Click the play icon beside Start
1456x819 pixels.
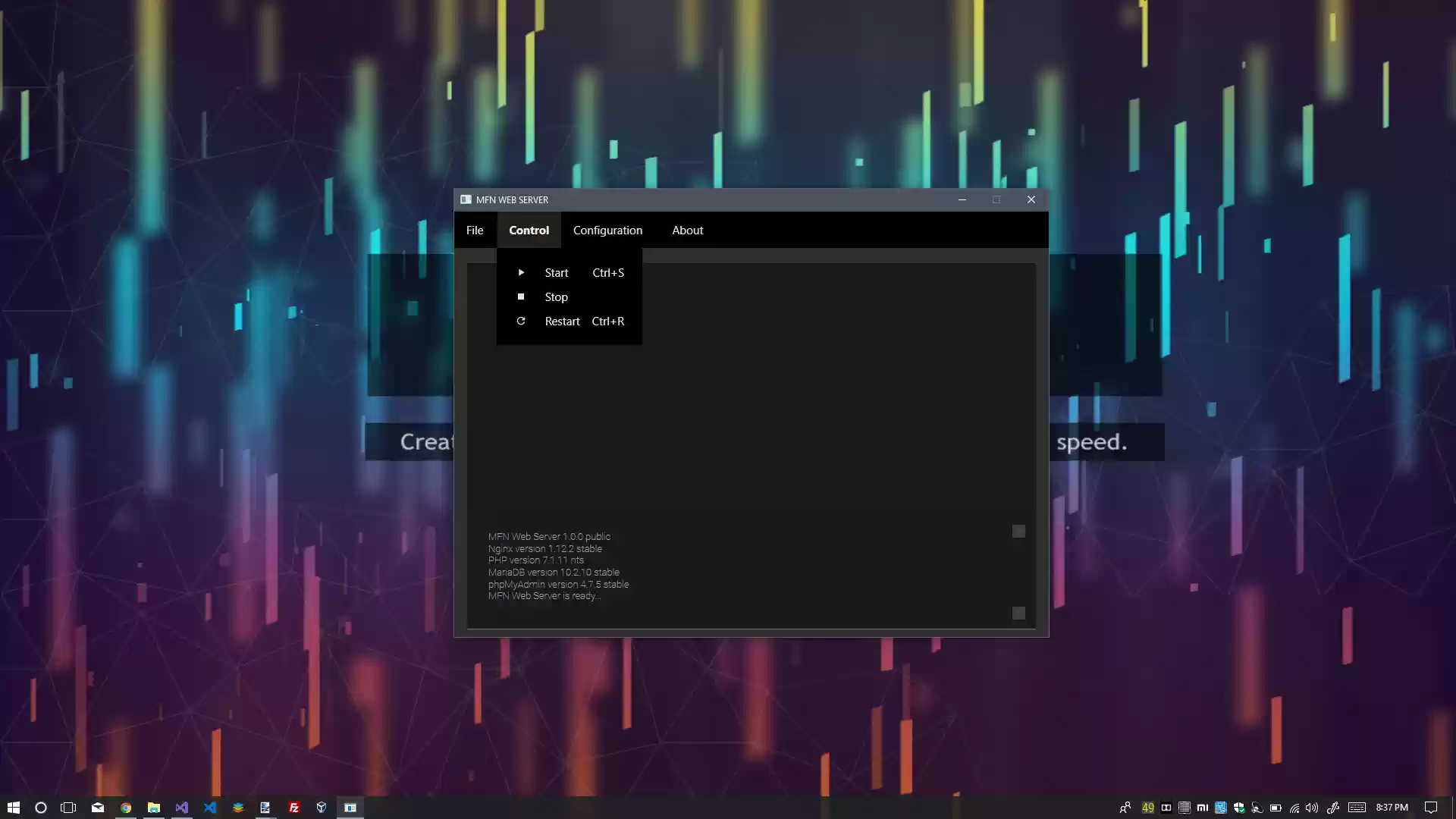pos(521,272)
